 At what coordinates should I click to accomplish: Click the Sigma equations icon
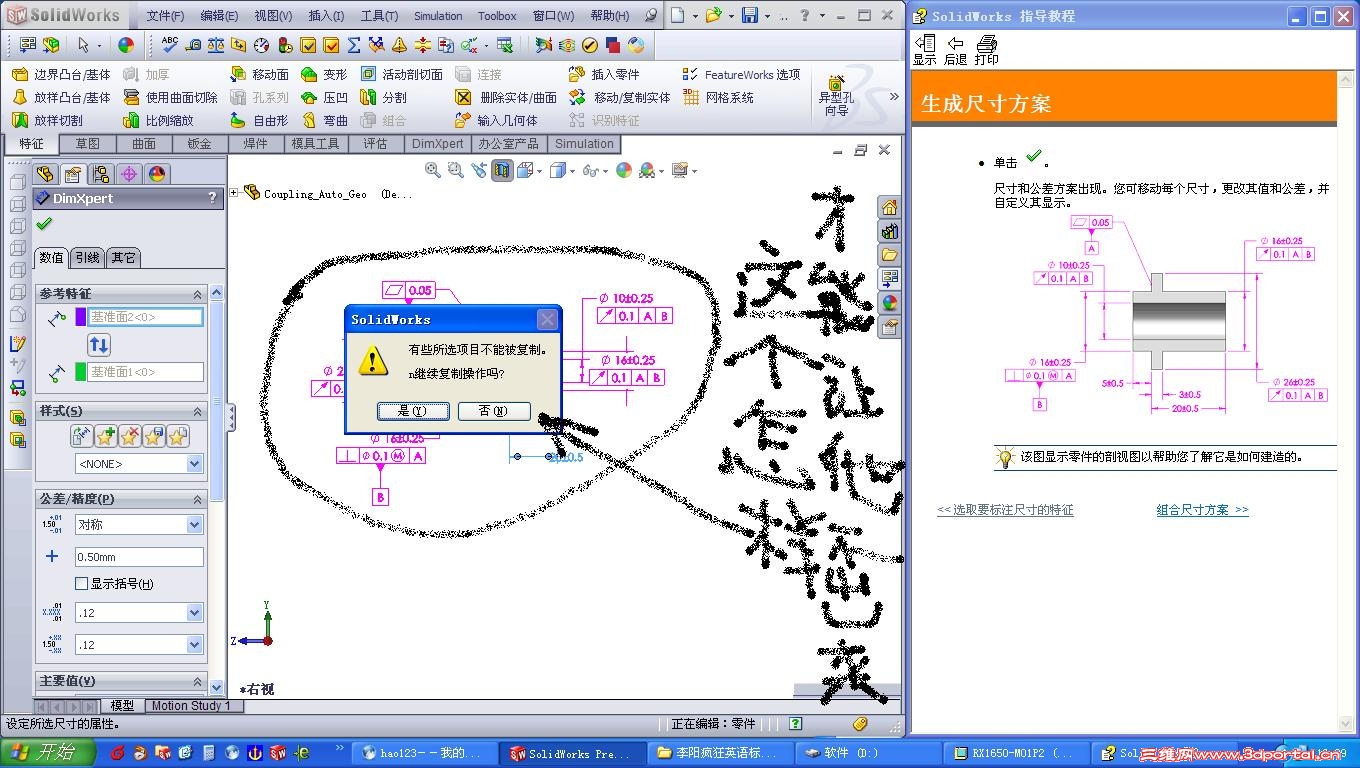(354, 44)
